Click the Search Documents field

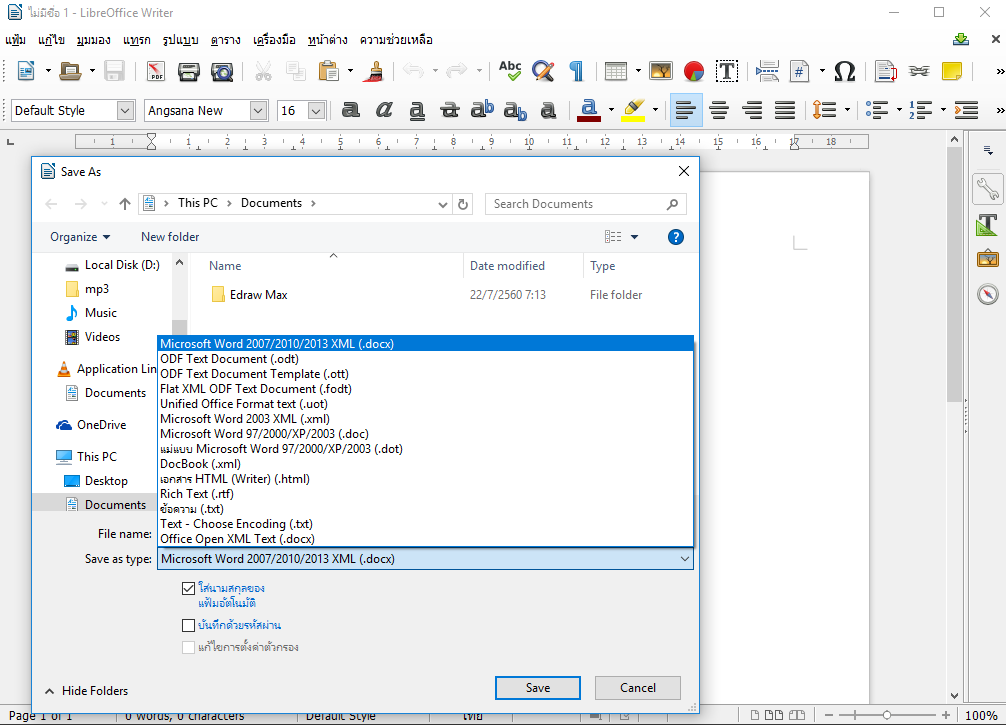pyautogui.click(x=586, y=204)
